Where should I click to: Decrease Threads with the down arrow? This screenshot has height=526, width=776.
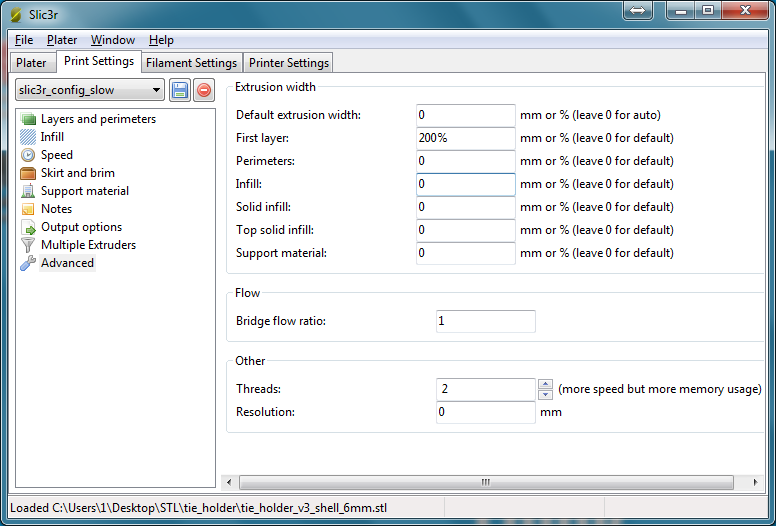pyautogui.click(x=545, y=395)
